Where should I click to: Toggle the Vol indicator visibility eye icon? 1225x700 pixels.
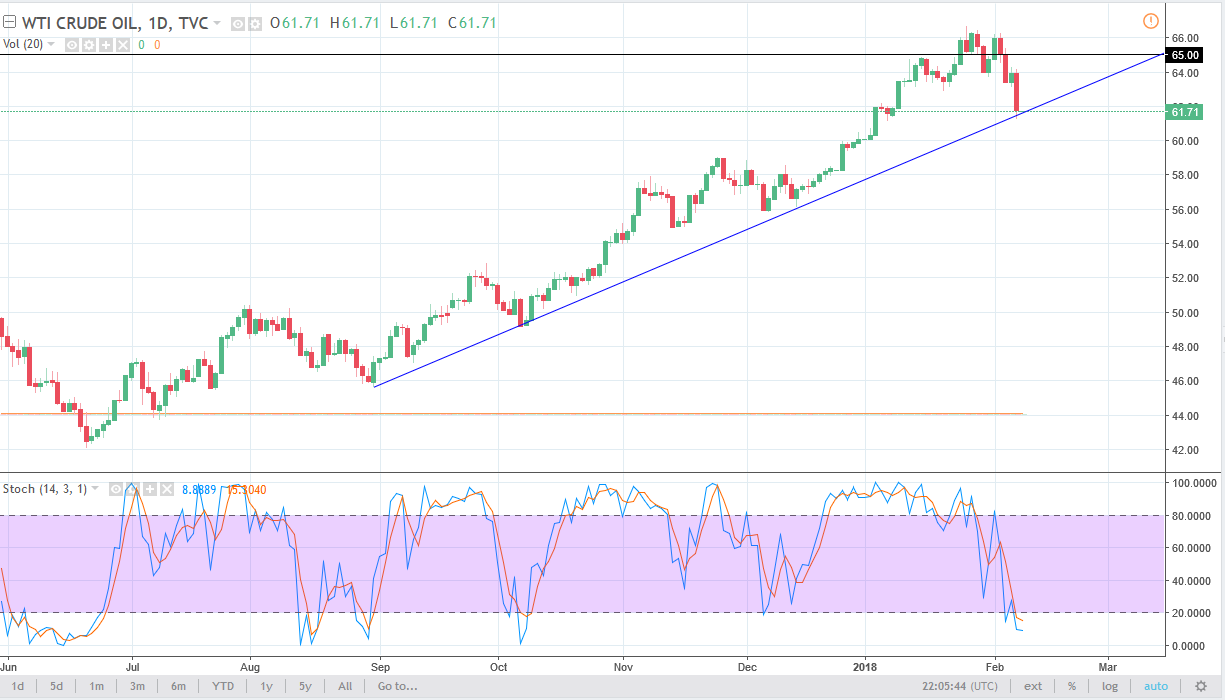click(x=72, y=44)
